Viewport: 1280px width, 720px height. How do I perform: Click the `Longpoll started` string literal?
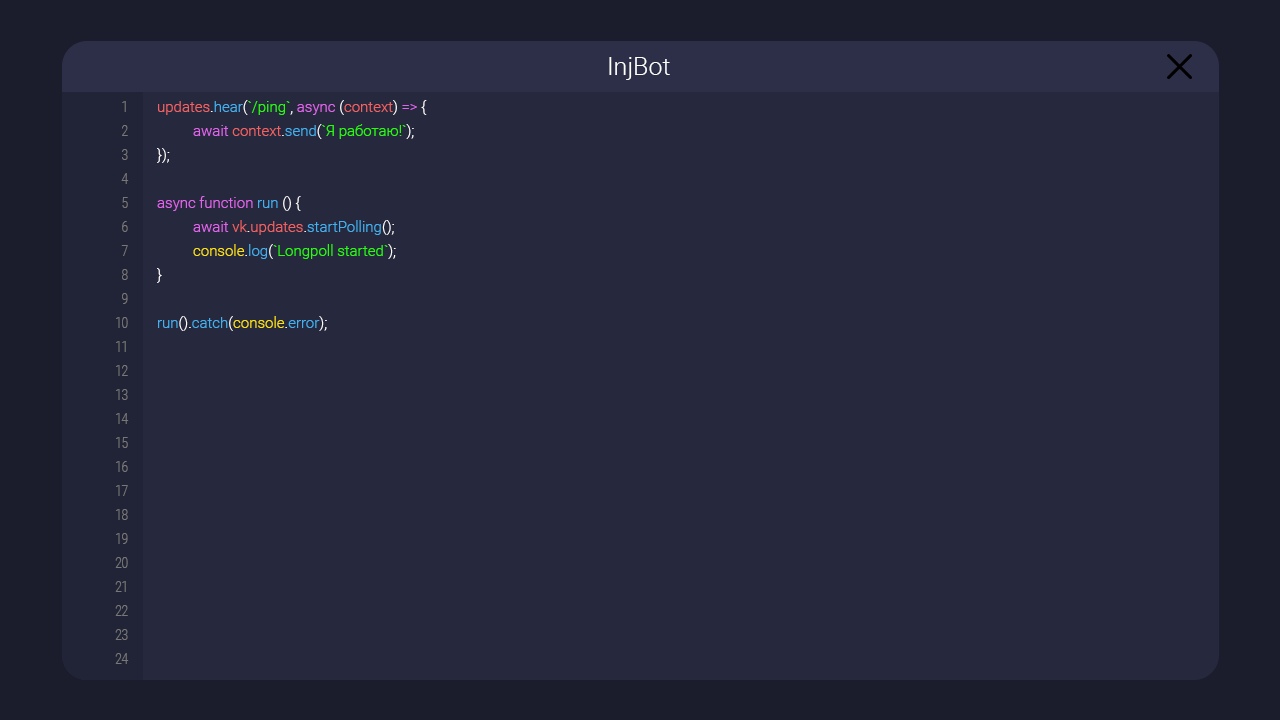click(x=331, y=251)
